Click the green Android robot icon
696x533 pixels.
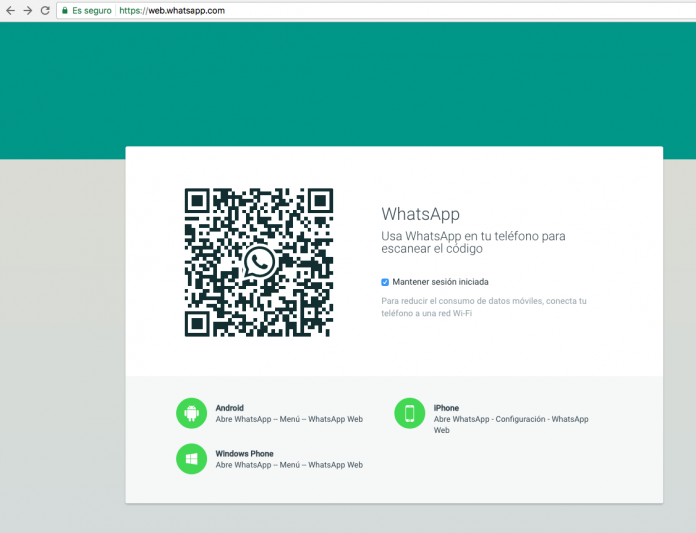190,413
